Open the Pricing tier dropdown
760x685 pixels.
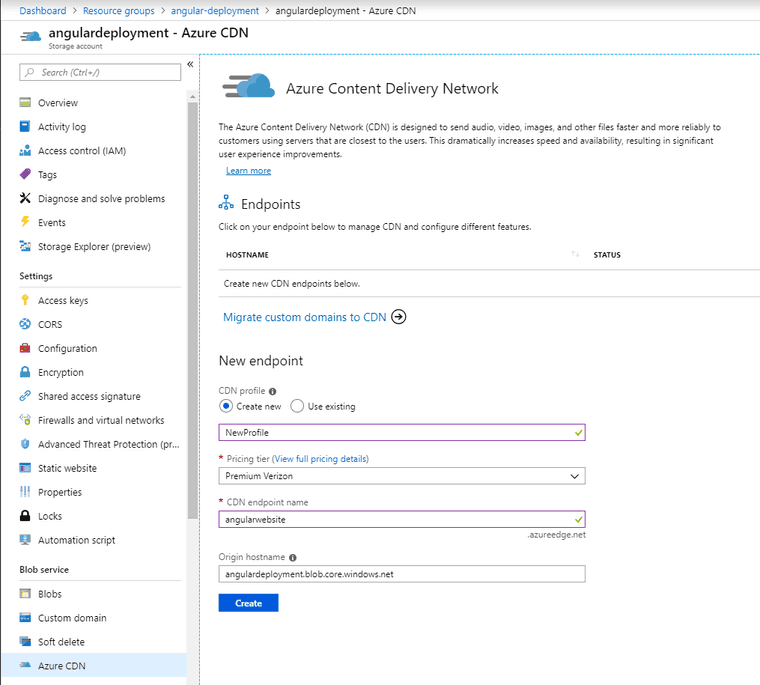coord(401,476)
